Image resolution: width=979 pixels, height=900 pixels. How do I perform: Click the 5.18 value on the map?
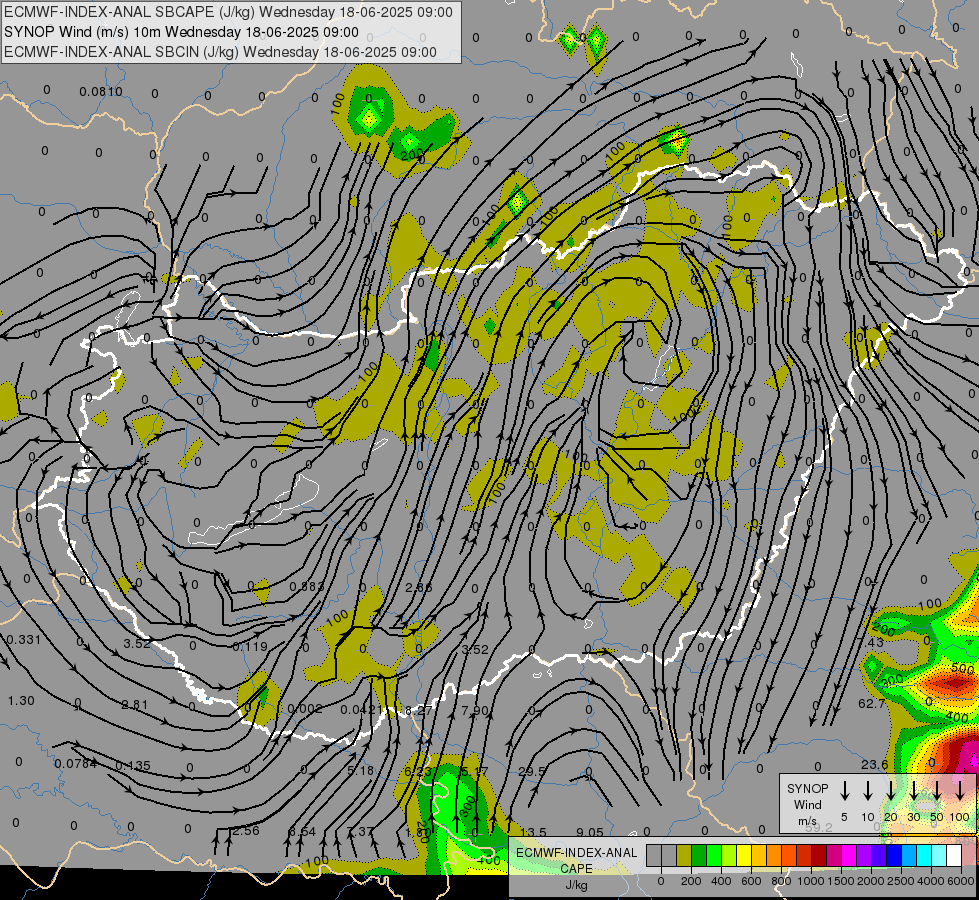(360, 771)
